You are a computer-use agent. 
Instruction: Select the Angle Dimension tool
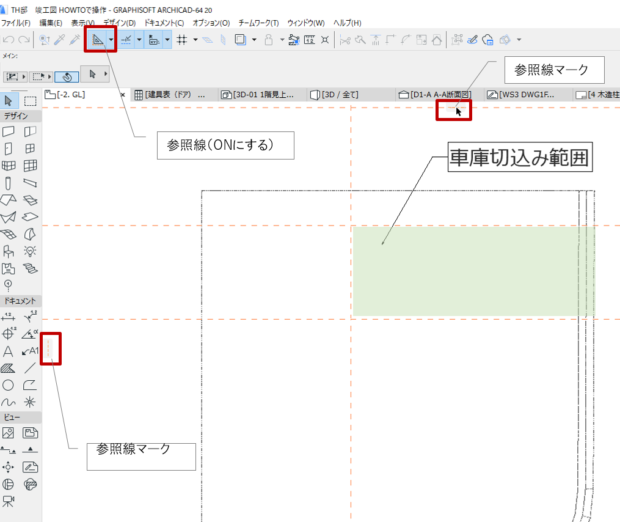pyautogui.click(x=30, y=334)
